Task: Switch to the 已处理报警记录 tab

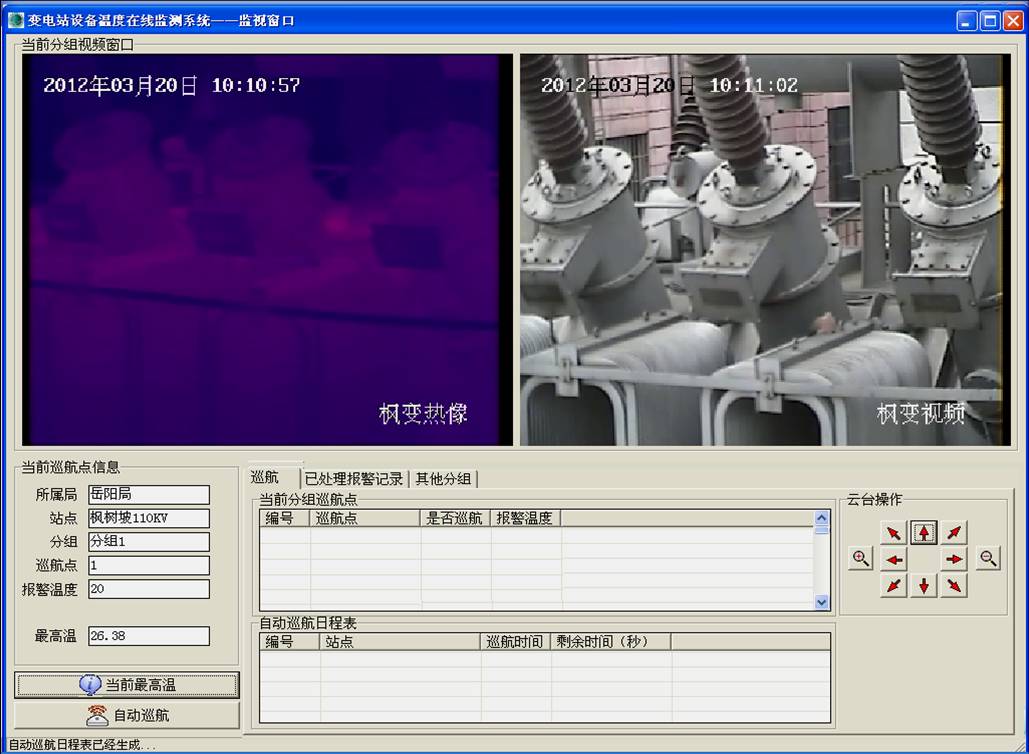Action: pos(354,479)
